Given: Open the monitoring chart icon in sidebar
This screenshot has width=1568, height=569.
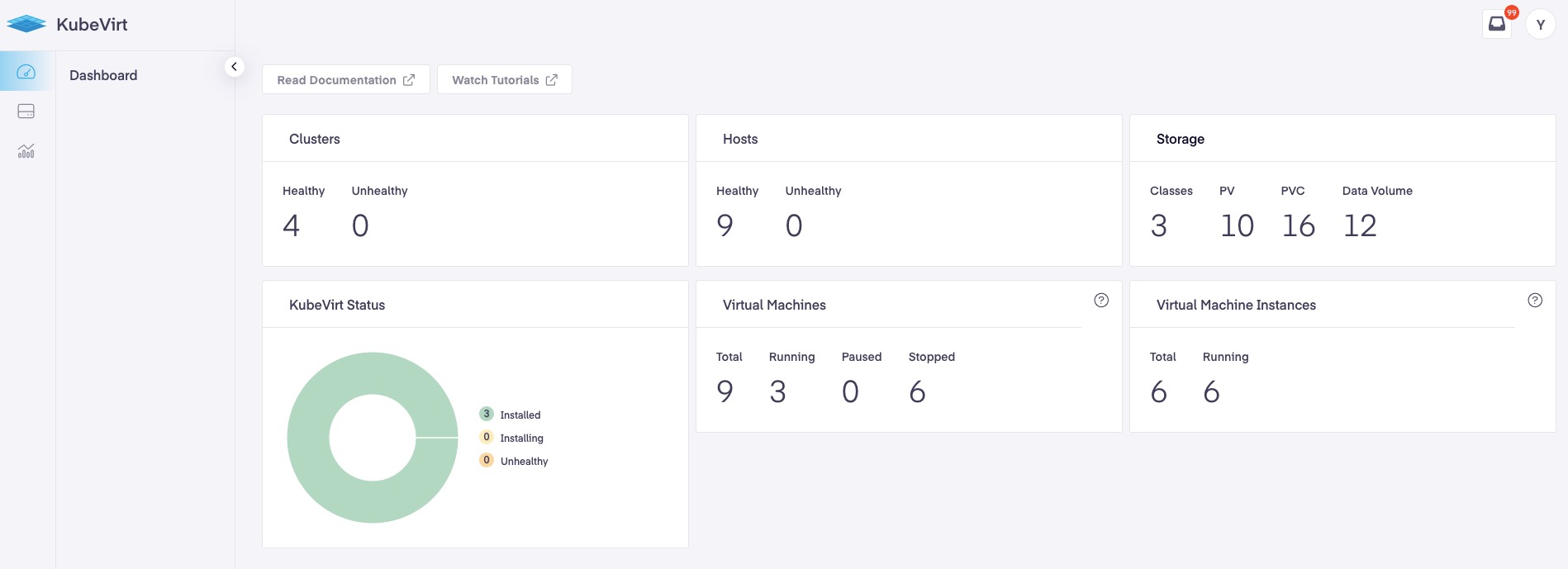Looking at the screenshot, I should (x=26, y=151).
